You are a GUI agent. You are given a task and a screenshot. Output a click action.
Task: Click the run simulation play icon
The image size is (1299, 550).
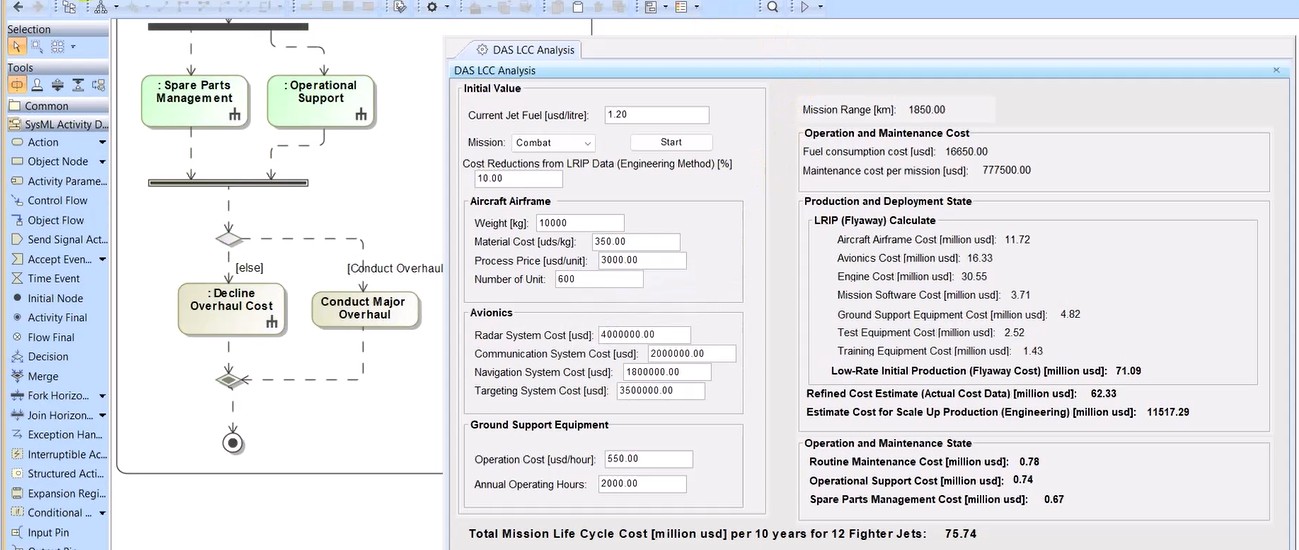pos(804,7)
